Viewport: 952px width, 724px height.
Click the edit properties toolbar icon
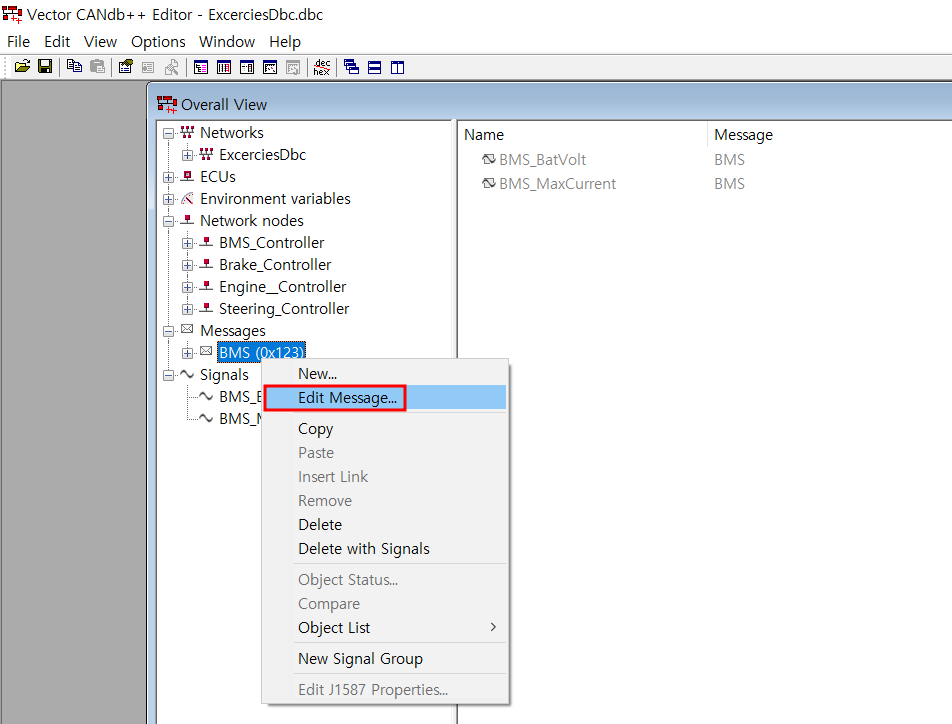click(126, 67)
